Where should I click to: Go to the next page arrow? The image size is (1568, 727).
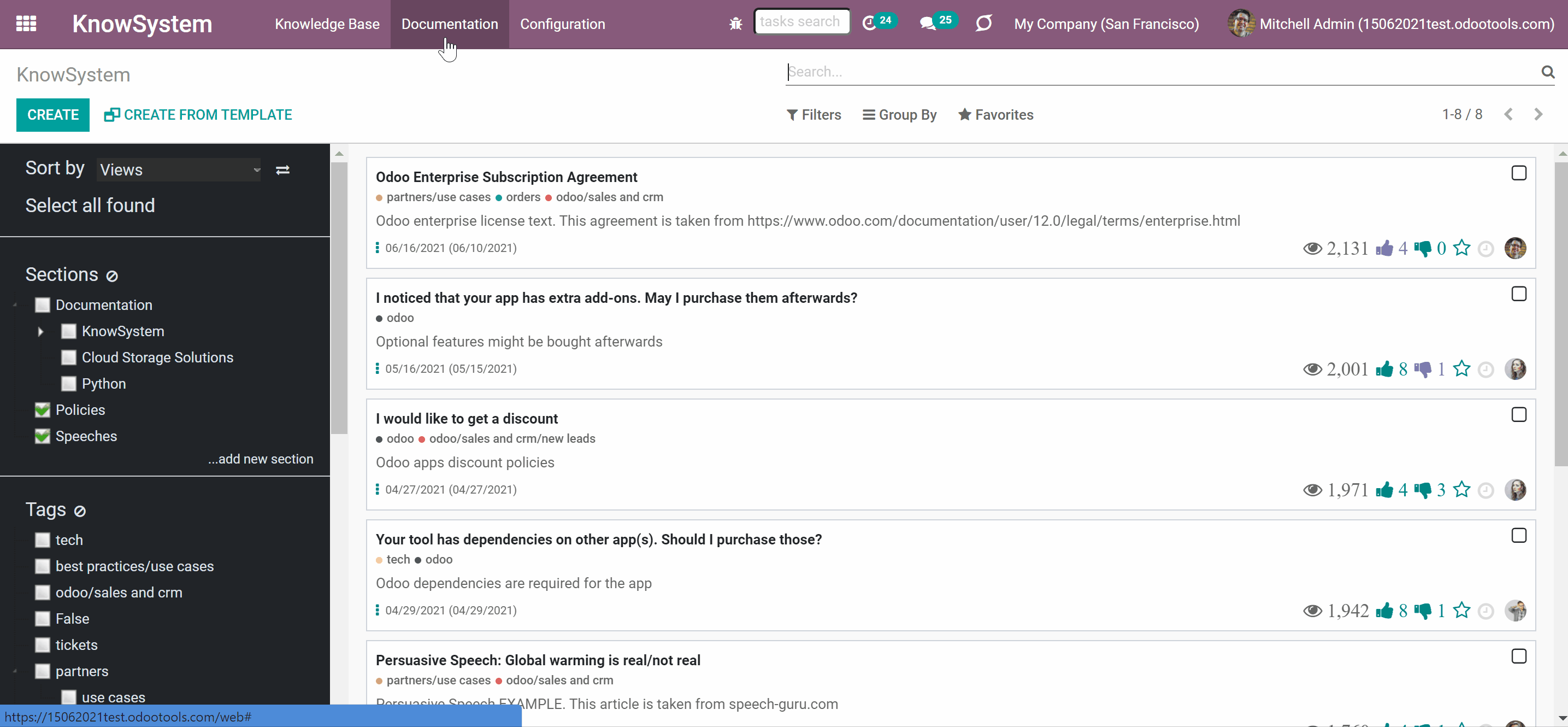pyautogui.click(x=1538, y=114)
